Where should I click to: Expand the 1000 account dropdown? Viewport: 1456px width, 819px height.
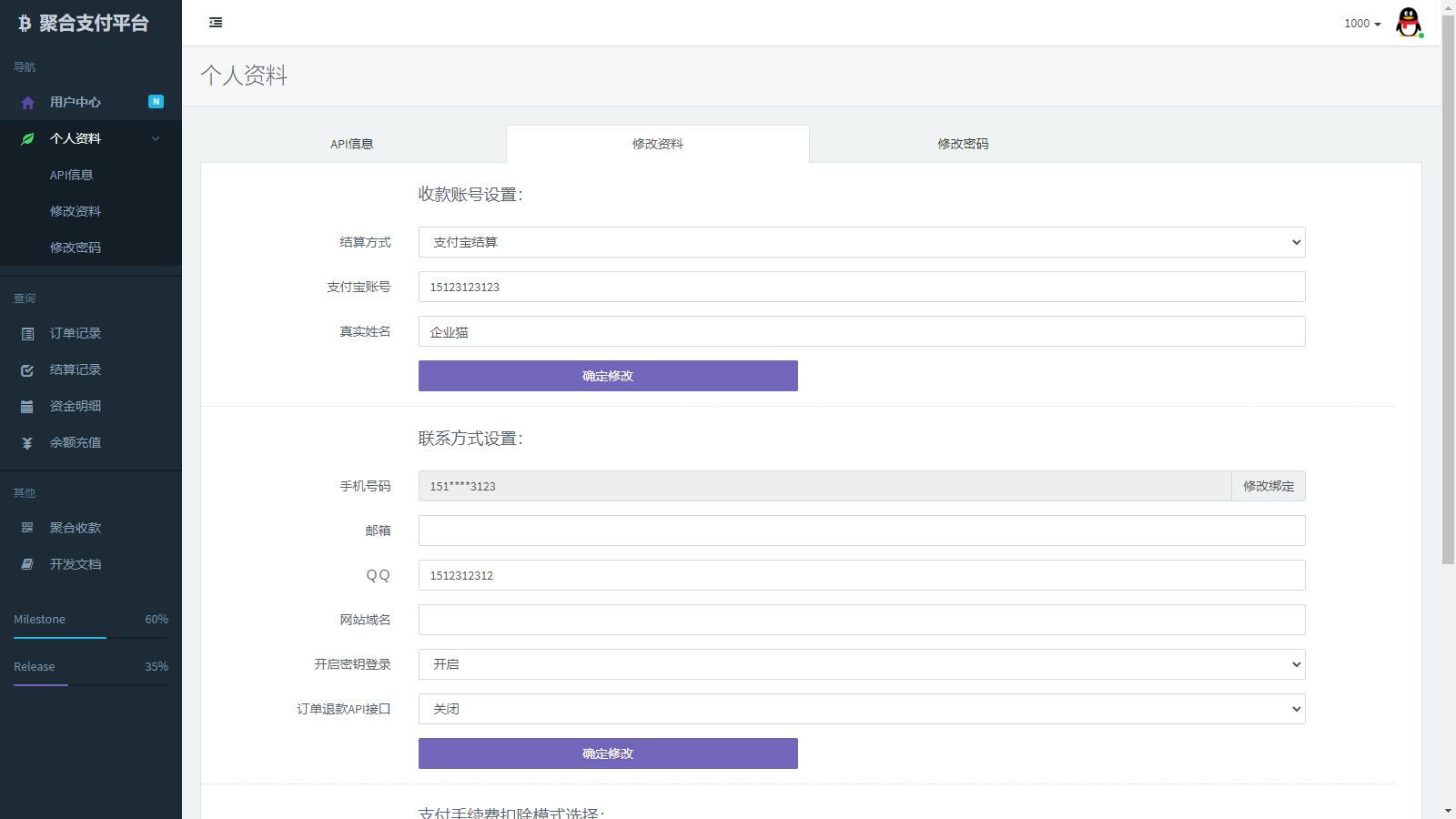[x=1360, y=24]
